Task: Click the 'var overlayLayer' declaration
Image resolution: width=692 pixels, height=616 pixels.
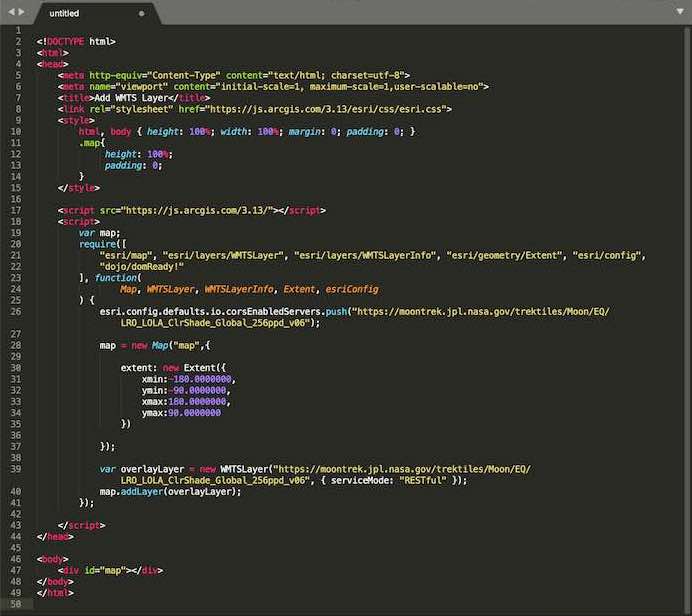Action: [142, 469]
